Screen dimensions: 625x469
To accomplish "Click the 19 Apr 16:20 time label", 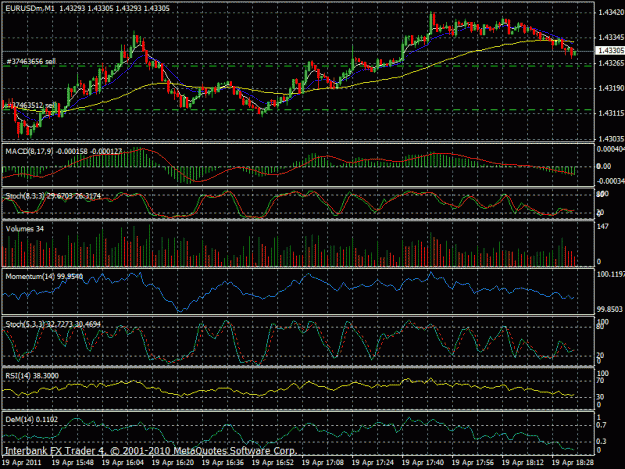I will (x=173, y=463).
